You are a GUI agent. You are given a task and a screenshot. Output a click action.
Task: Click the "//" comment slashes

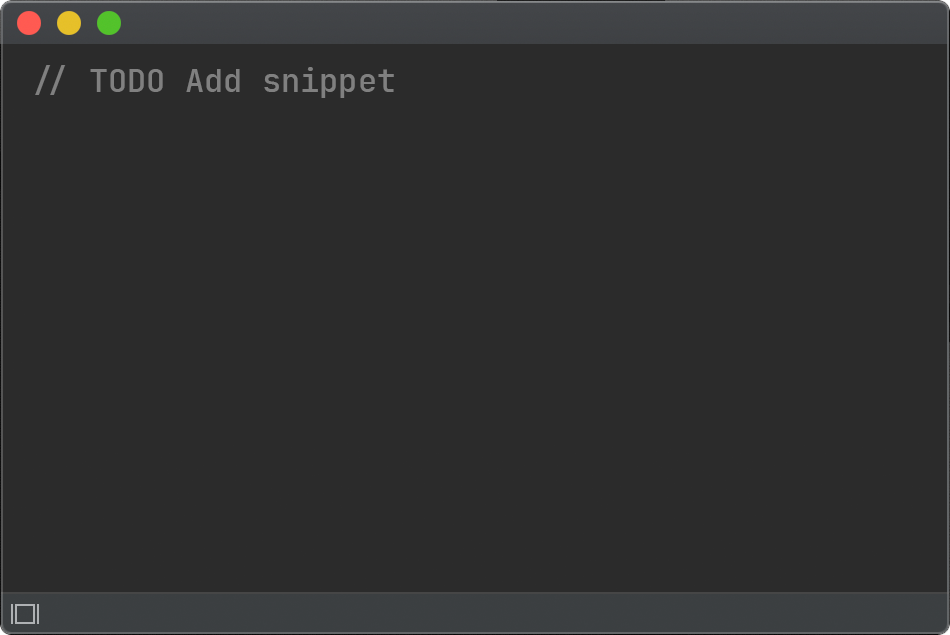[x=49, y=82]
